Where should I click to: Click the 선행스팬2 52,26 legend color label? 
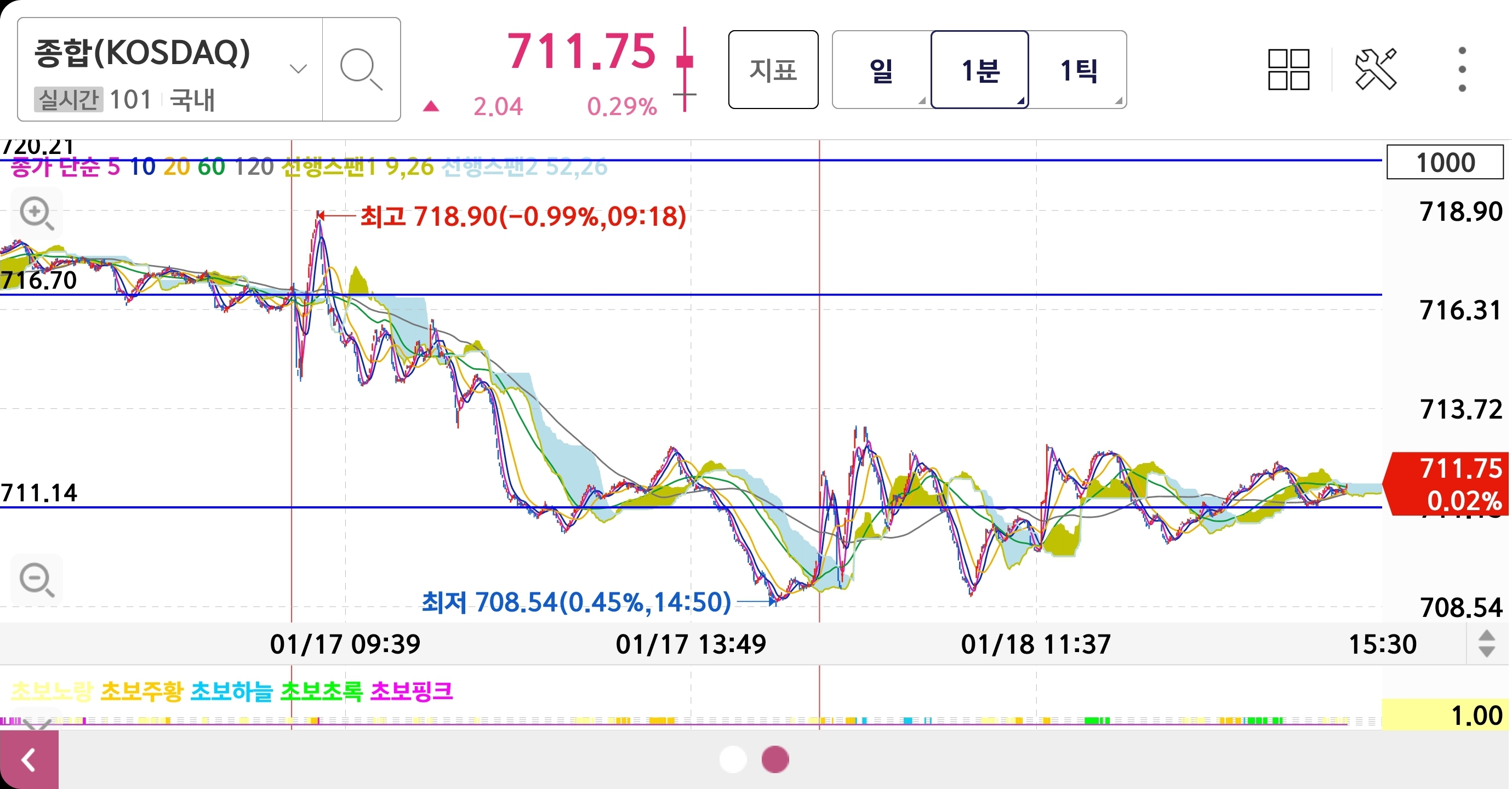[x=523, y=167]
